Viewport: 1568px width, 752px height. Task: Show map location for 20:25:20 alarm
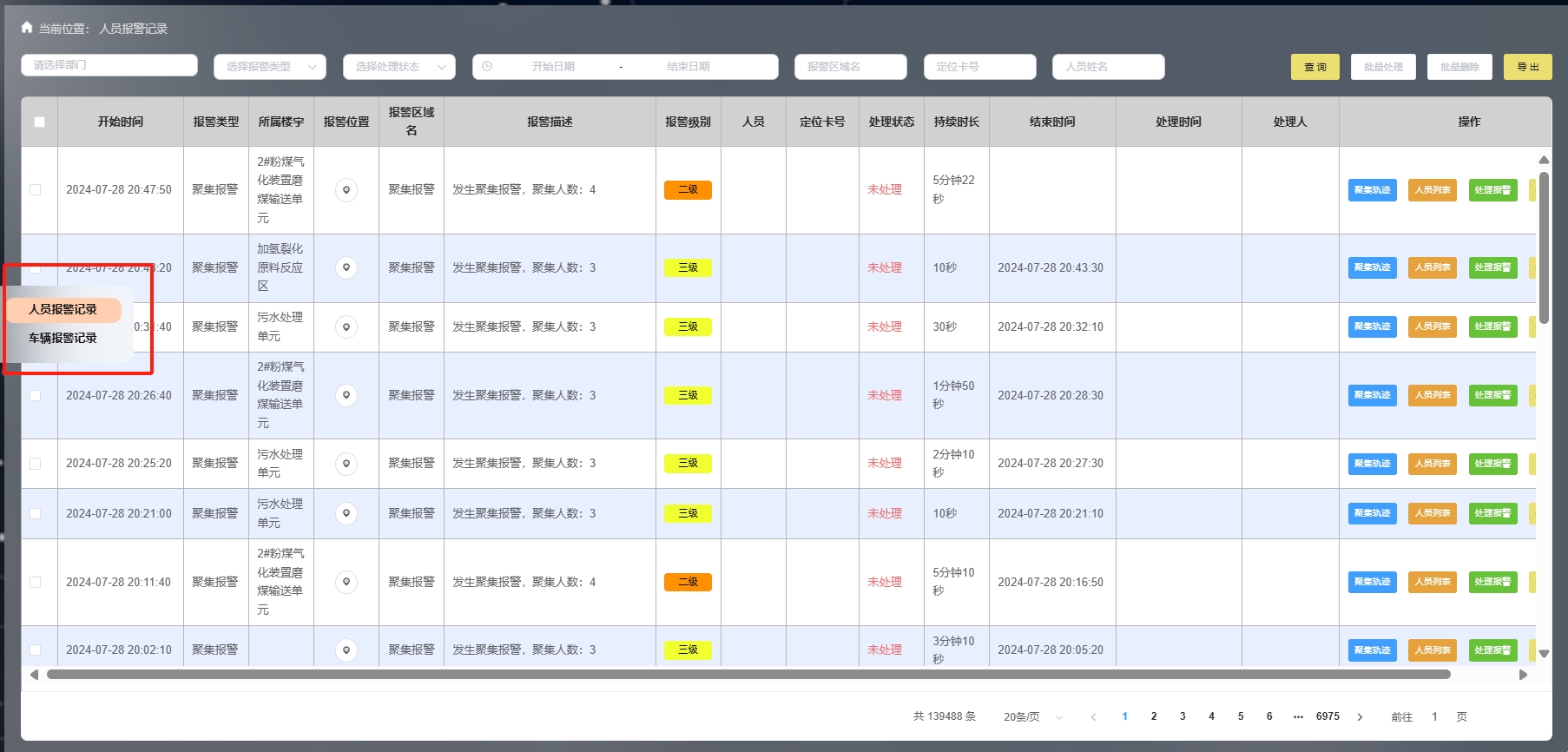pyautogui.click(x=346, y=464)
